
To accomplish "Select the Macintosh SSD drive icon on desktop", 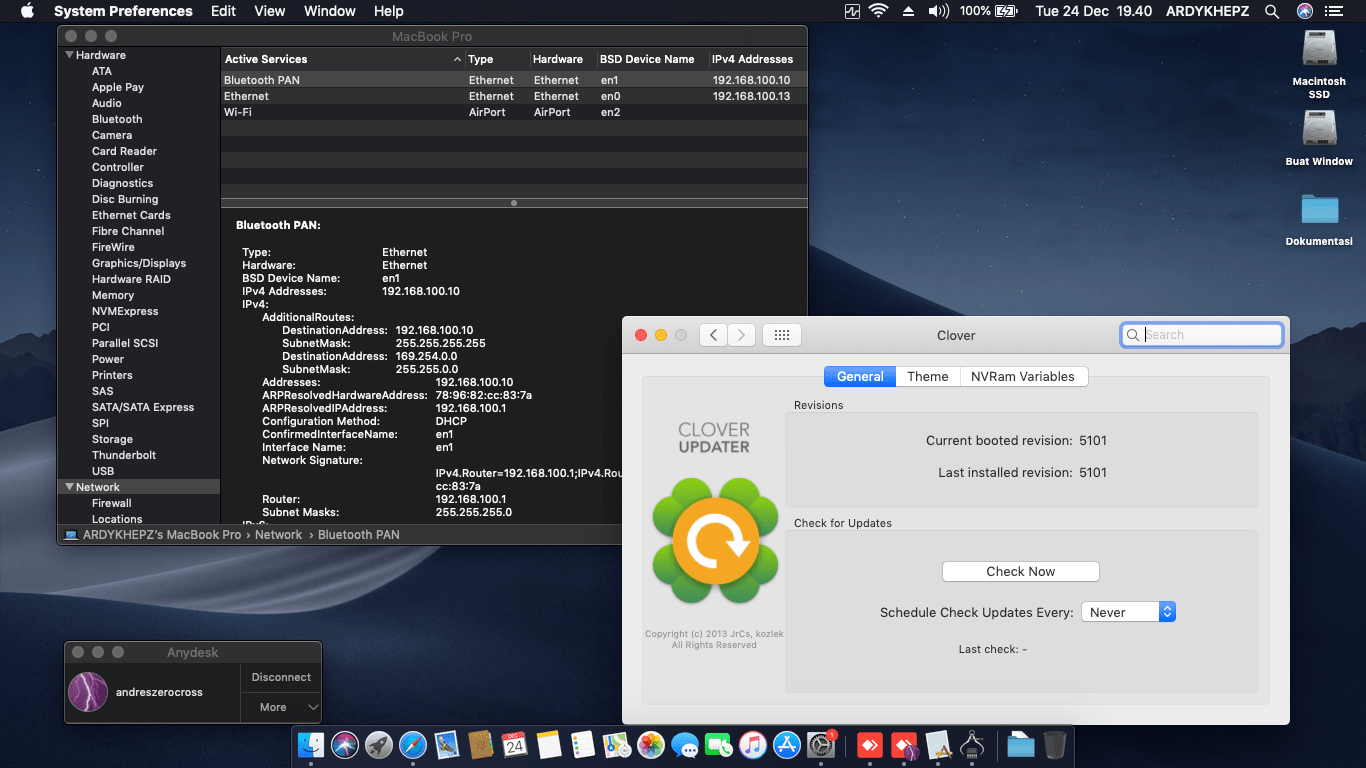I will pos(1319,52).
